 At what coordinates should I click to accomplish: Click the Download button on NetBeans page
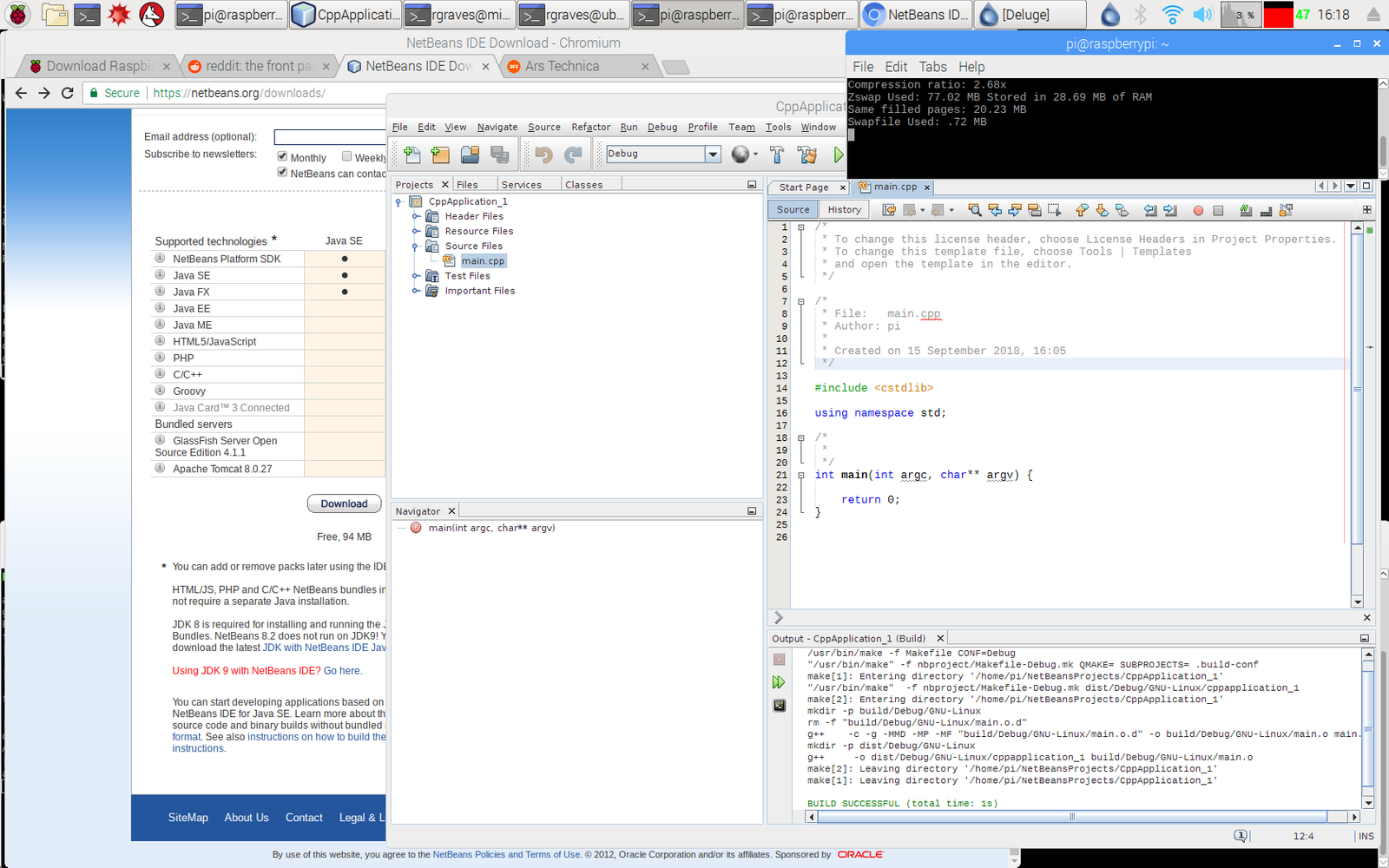click(x=344, y=503)
